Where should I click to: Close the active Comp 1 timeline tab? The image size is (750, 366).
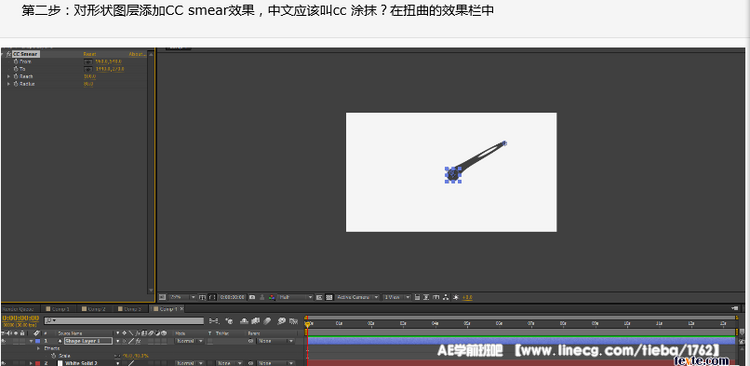(x=181, y=309)
